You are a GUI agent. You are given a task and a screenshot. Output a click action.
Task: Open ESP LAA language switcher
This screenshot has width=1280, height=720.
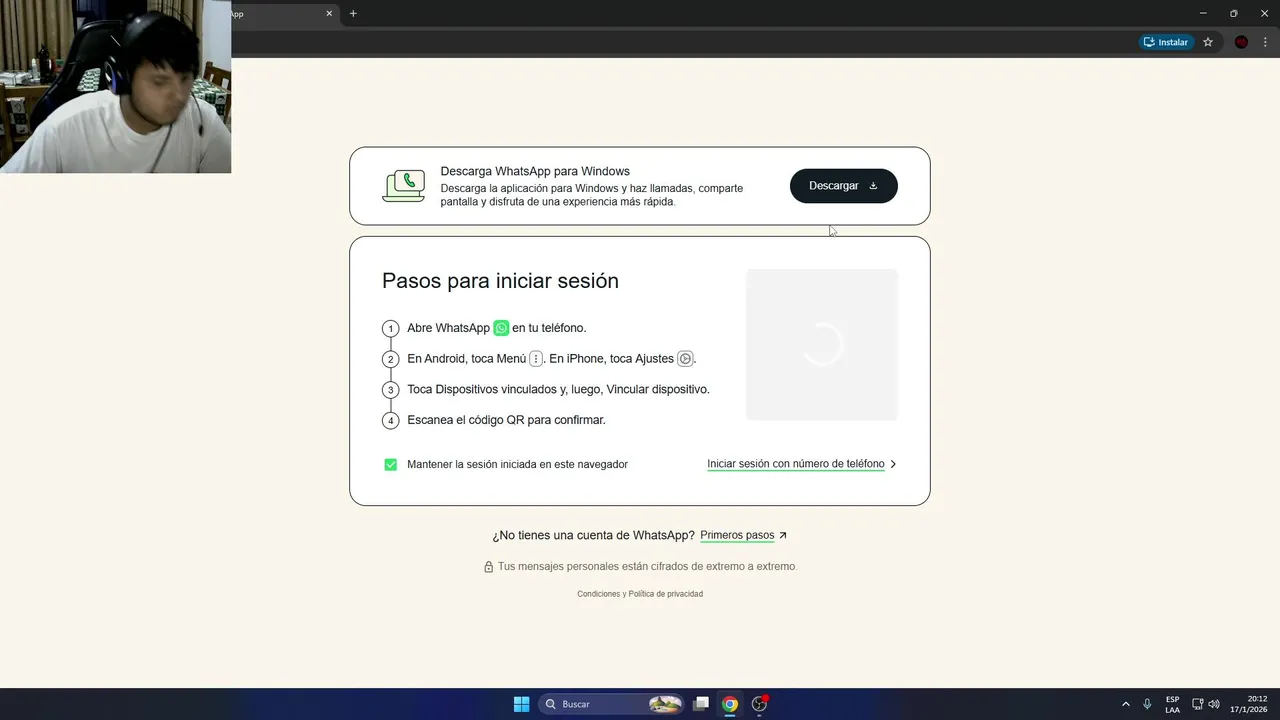1172,704
